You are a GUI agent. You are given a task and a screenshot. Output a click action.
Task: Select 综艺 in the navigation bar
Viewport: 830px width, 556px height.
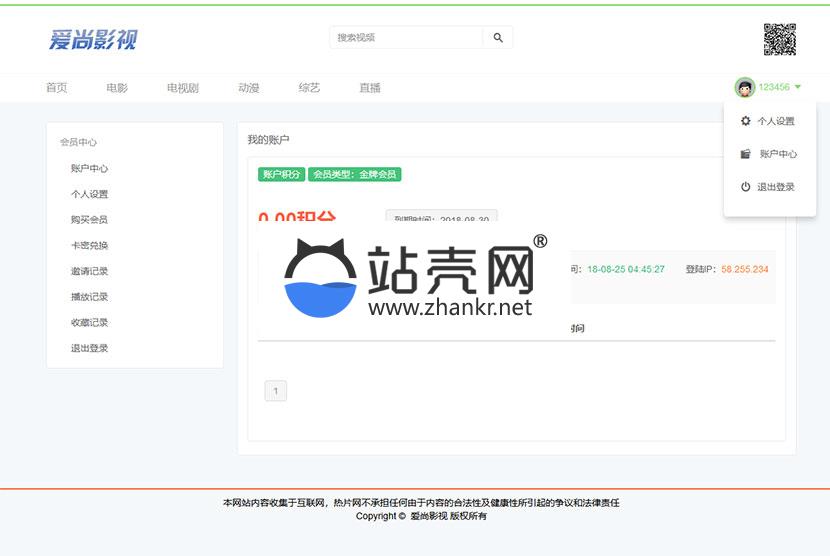pyautogui.click(x=309, y=88)
